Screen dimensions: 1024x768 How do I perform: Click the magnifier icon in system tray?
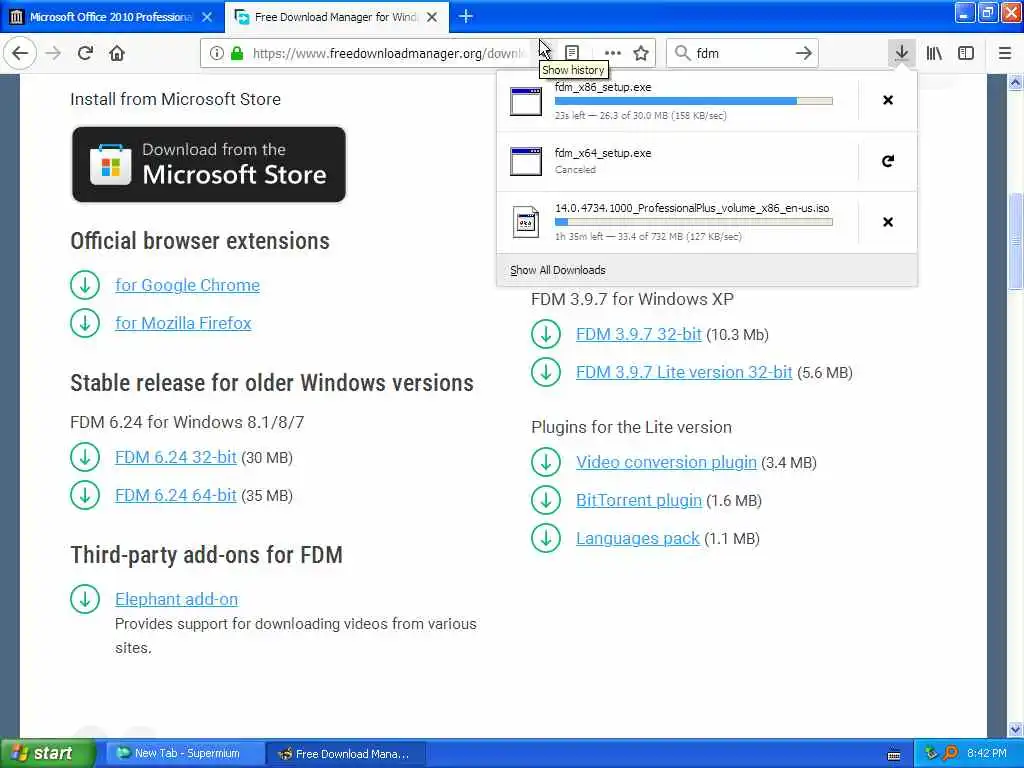coord(950,753)
